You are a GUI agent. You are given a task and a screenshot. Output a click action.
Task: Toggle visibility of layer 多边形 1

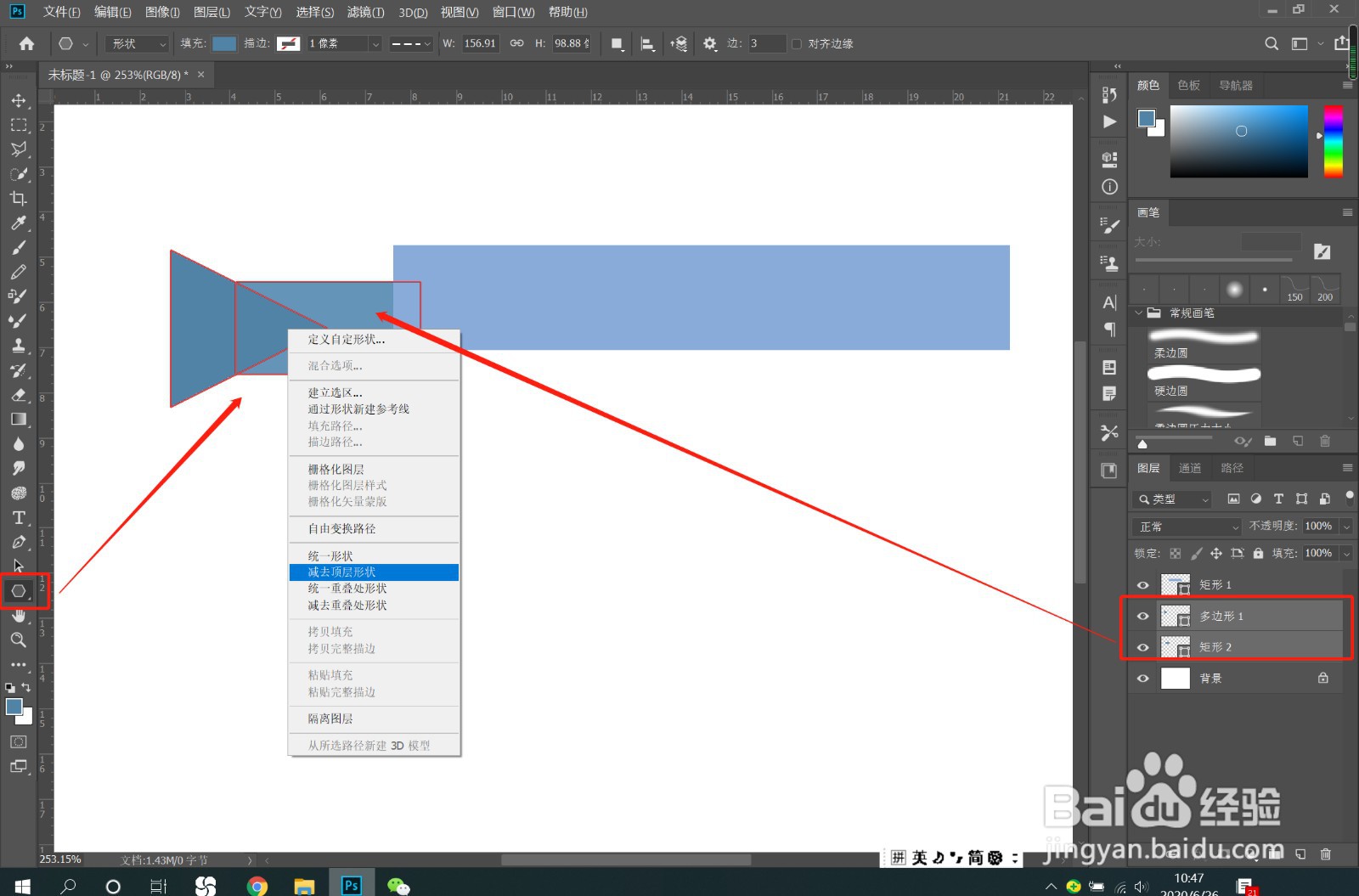point(1143,617)
